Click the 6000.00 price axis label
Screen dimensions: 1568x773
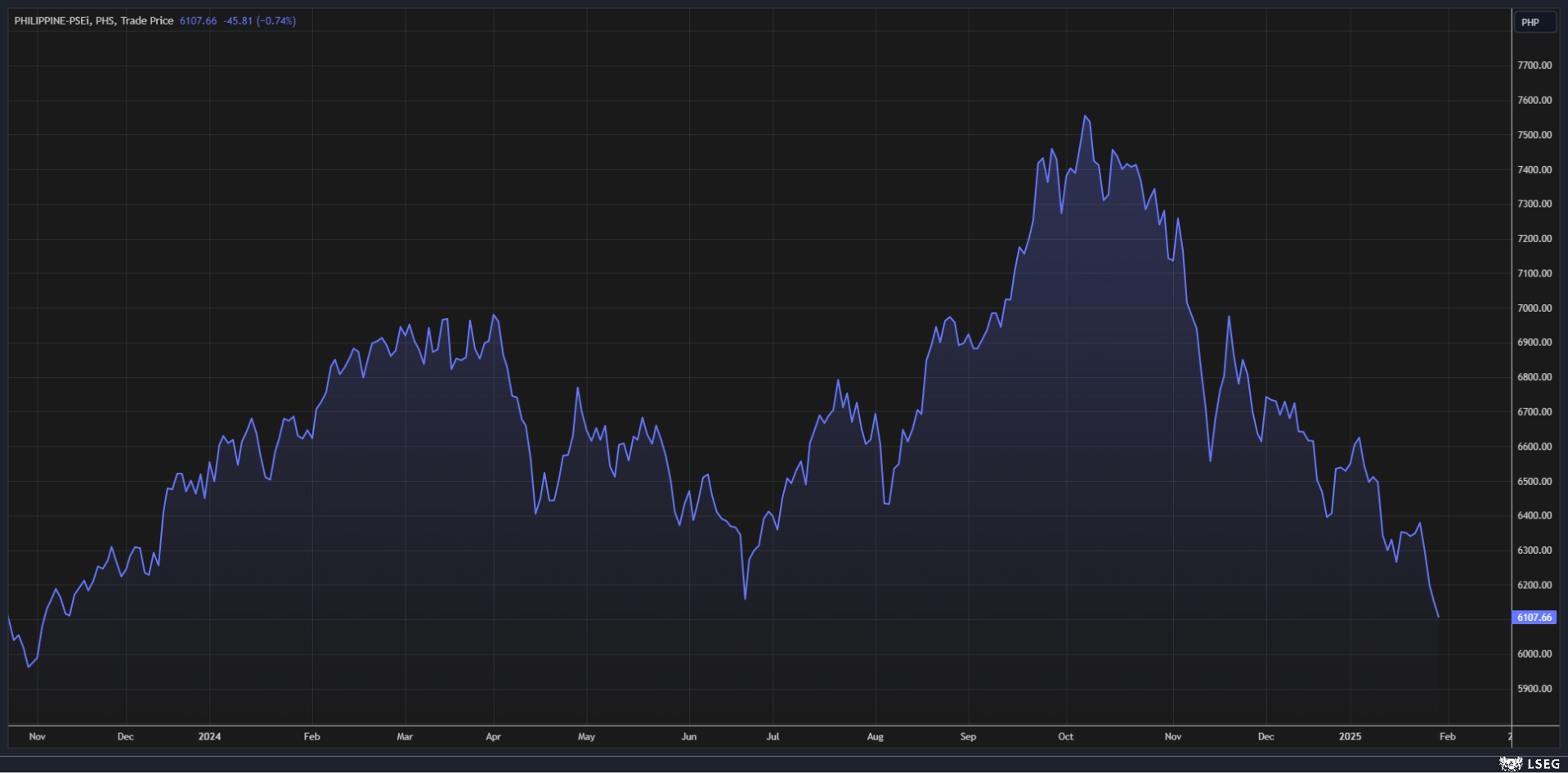pos(1534,654)
